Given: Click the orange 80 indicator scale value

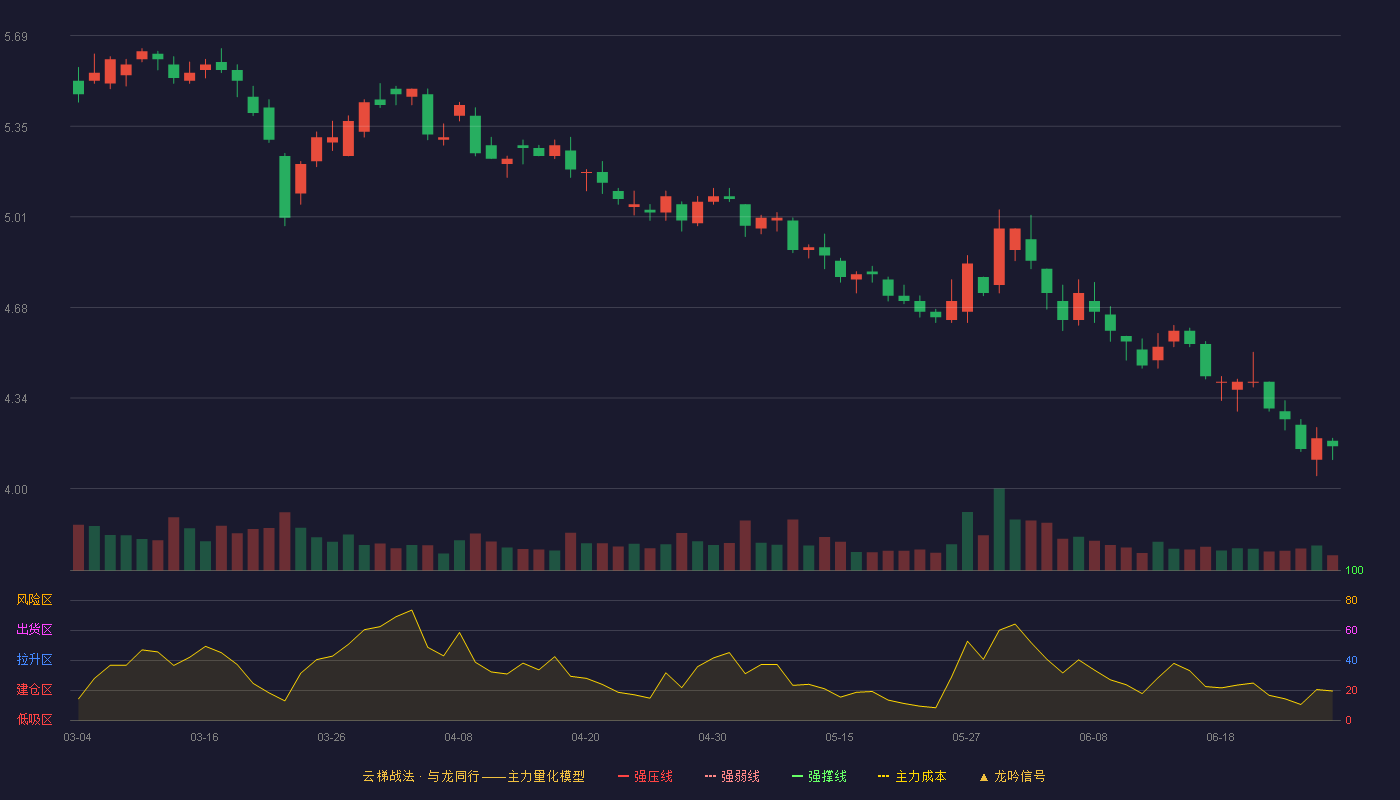Looking at the screenshot, I should tap(1351, 600).
